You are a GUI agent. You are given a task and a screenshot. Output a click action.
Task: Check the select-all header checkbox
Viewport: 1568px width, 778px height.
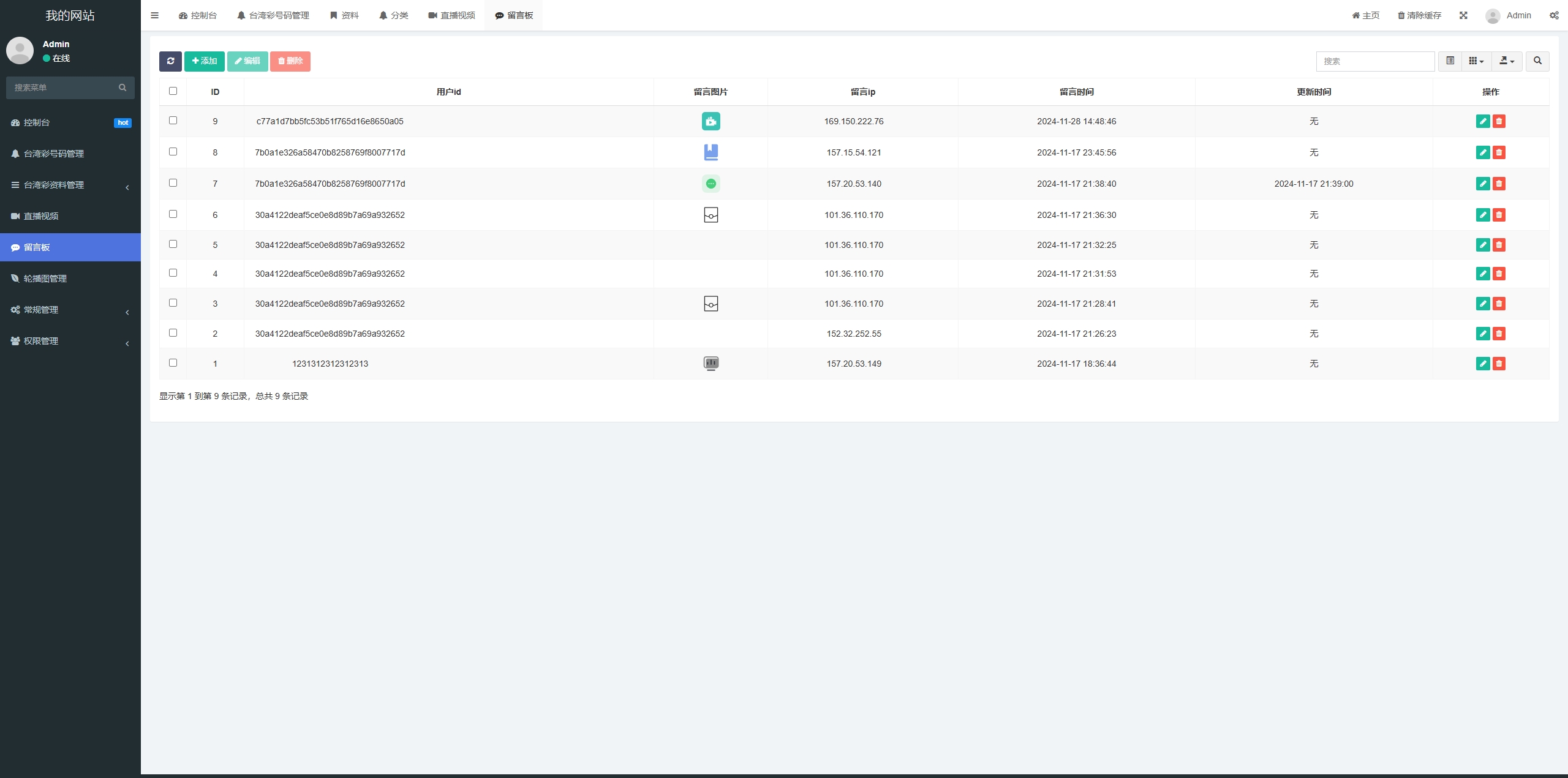pos(173,91)
